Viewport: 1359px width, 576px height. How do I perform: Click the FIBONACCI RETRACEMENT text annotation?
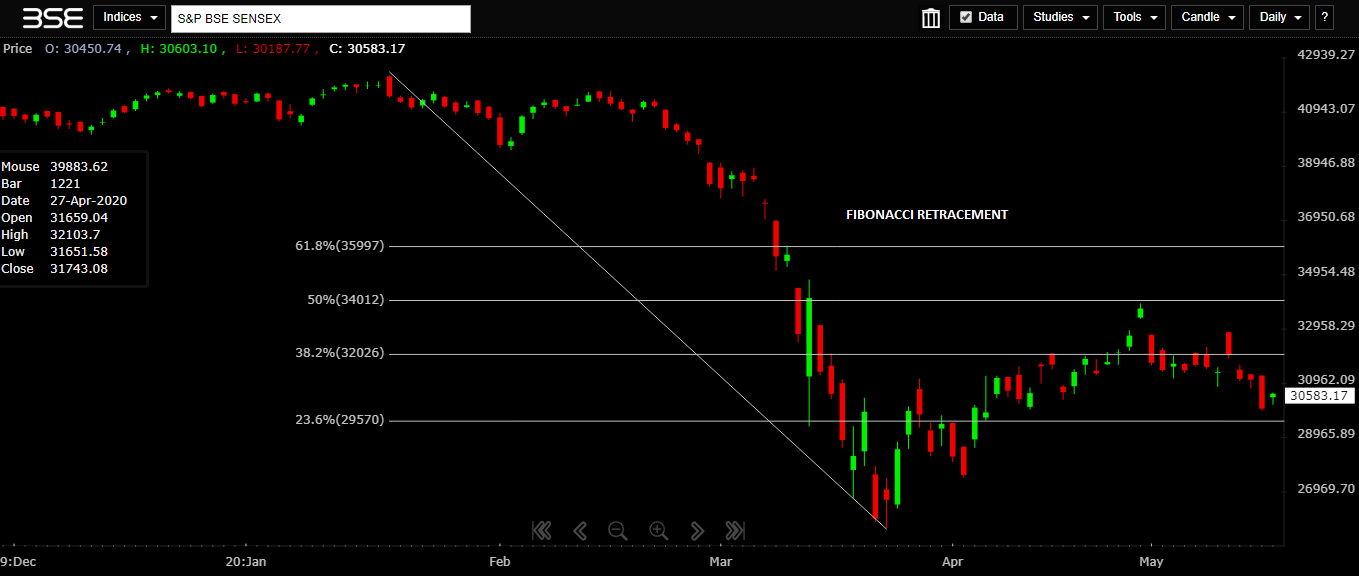926,215
